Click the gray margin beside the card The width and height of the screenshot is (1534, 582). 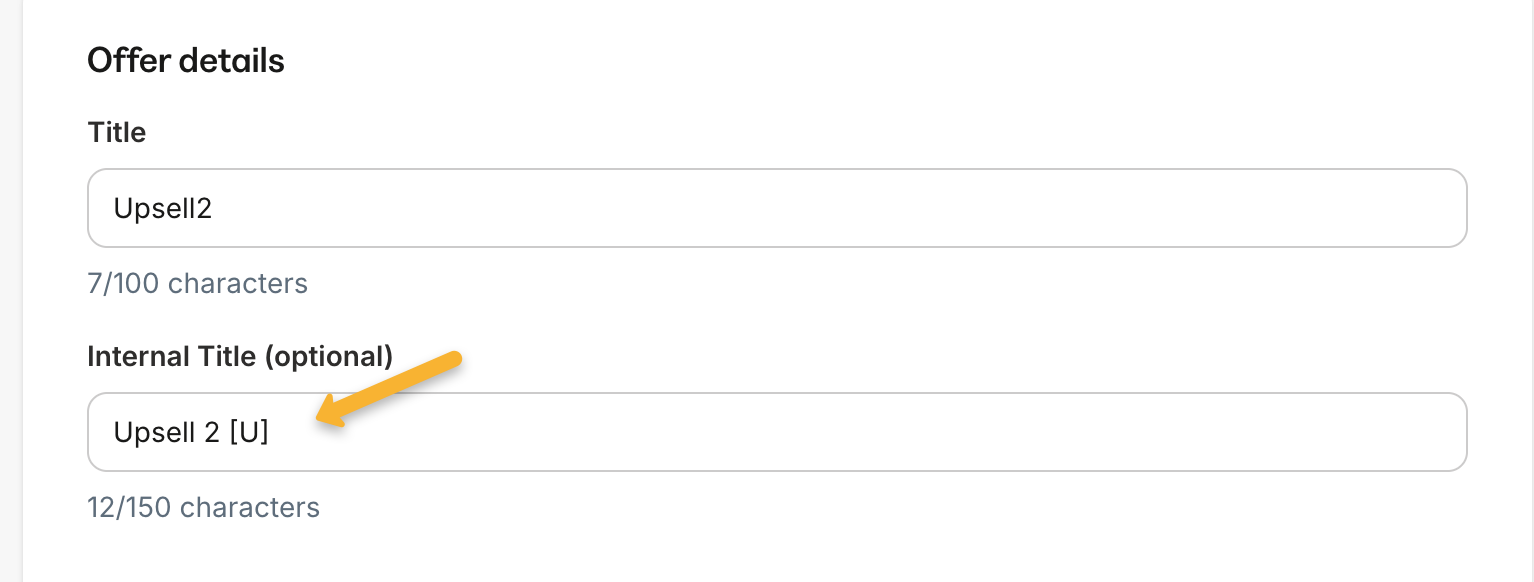pos(10,300)
